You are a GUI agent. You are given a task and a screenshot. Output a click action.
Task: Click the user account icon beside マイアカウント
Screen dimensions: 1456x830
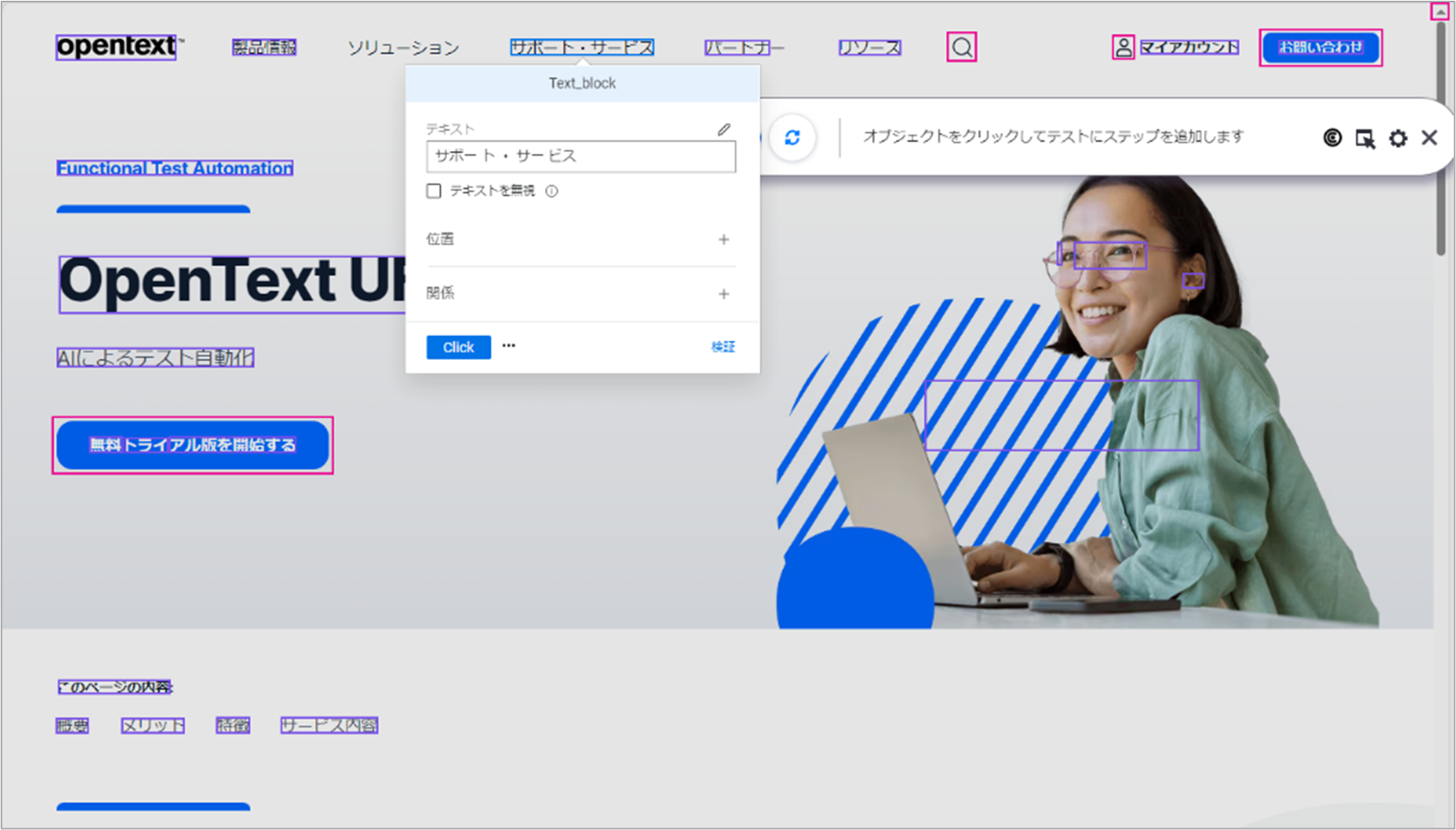pyautogui.click(x=1123, y=47)
